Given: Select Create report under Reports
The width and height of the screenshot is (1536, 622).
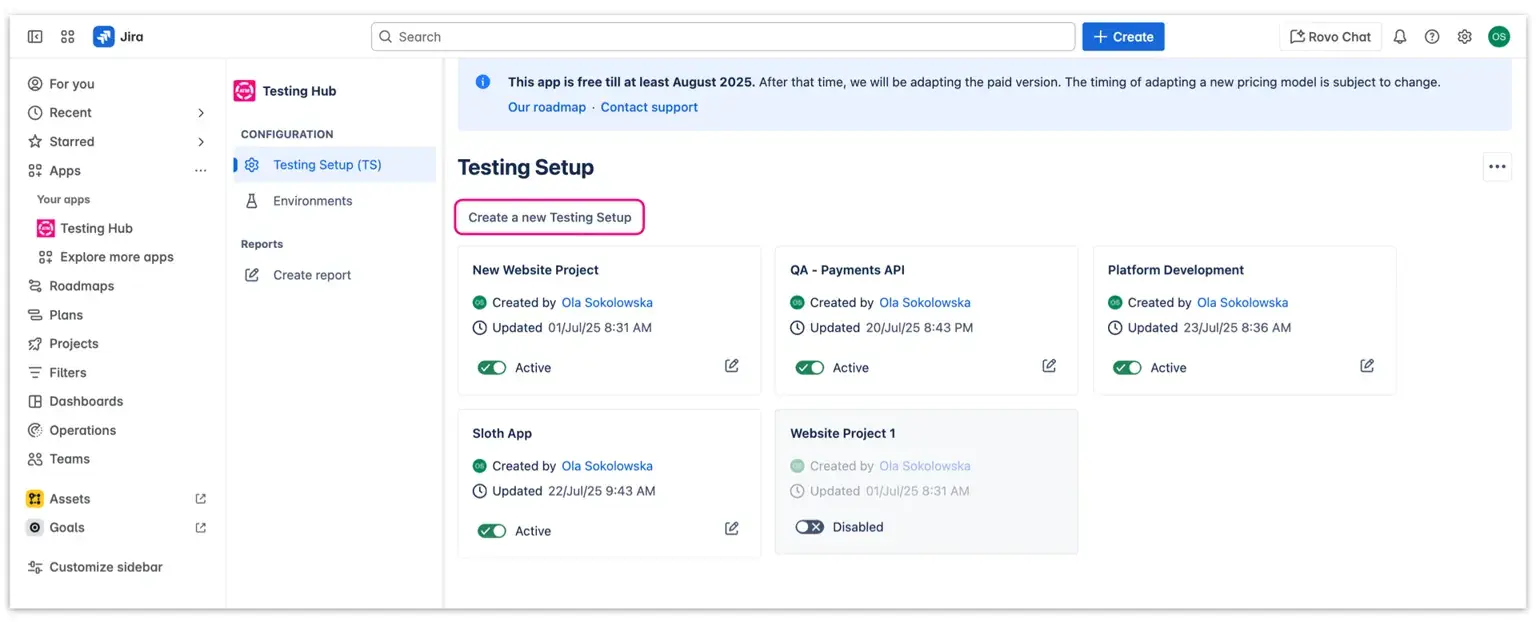Looking at the screenshot, I should coord(311,274).
